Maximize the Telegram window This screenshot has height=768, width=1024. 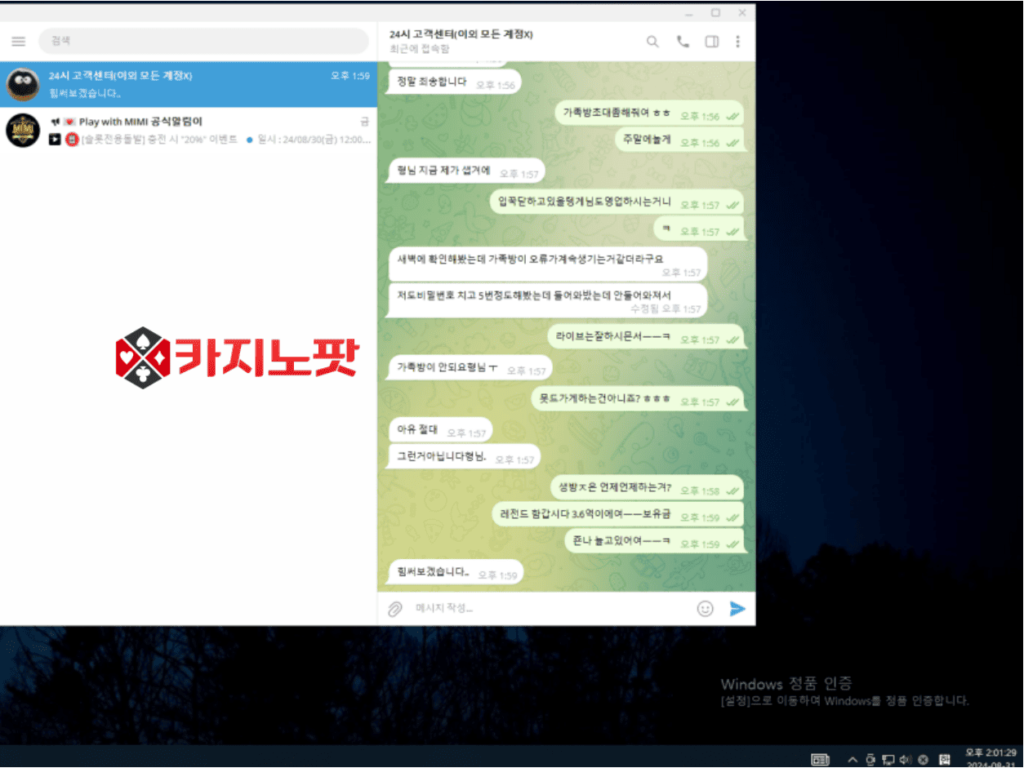click(716, 12)
